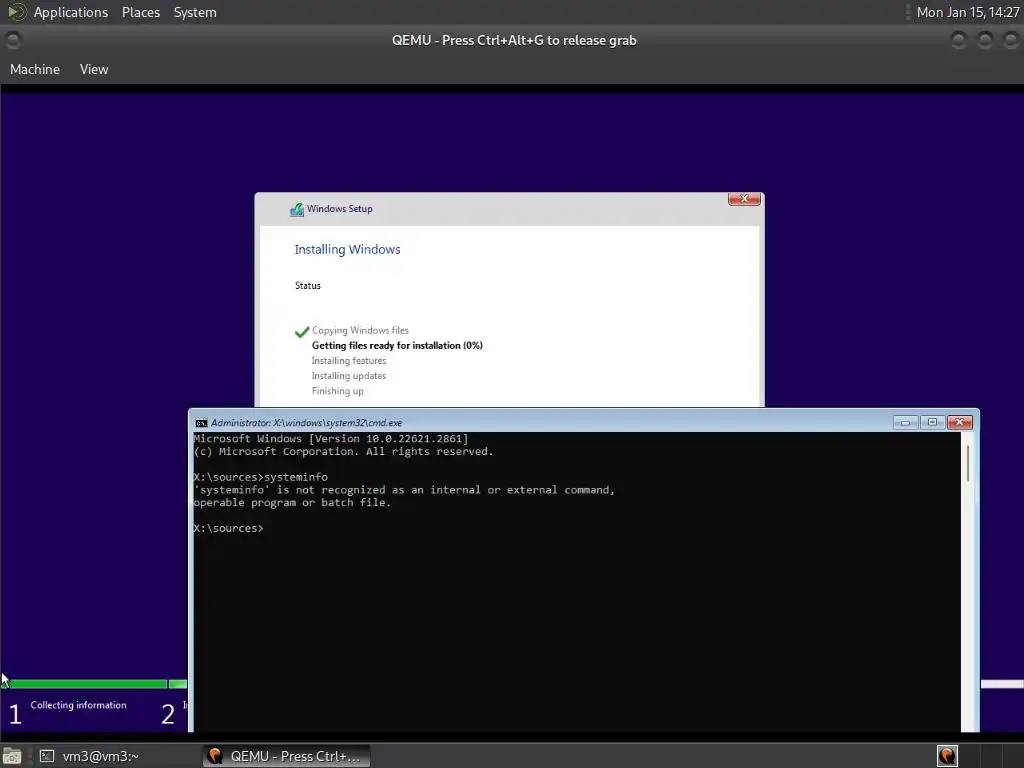
Task: Click the Applications menu logo icon
Action: coord(16,12)
